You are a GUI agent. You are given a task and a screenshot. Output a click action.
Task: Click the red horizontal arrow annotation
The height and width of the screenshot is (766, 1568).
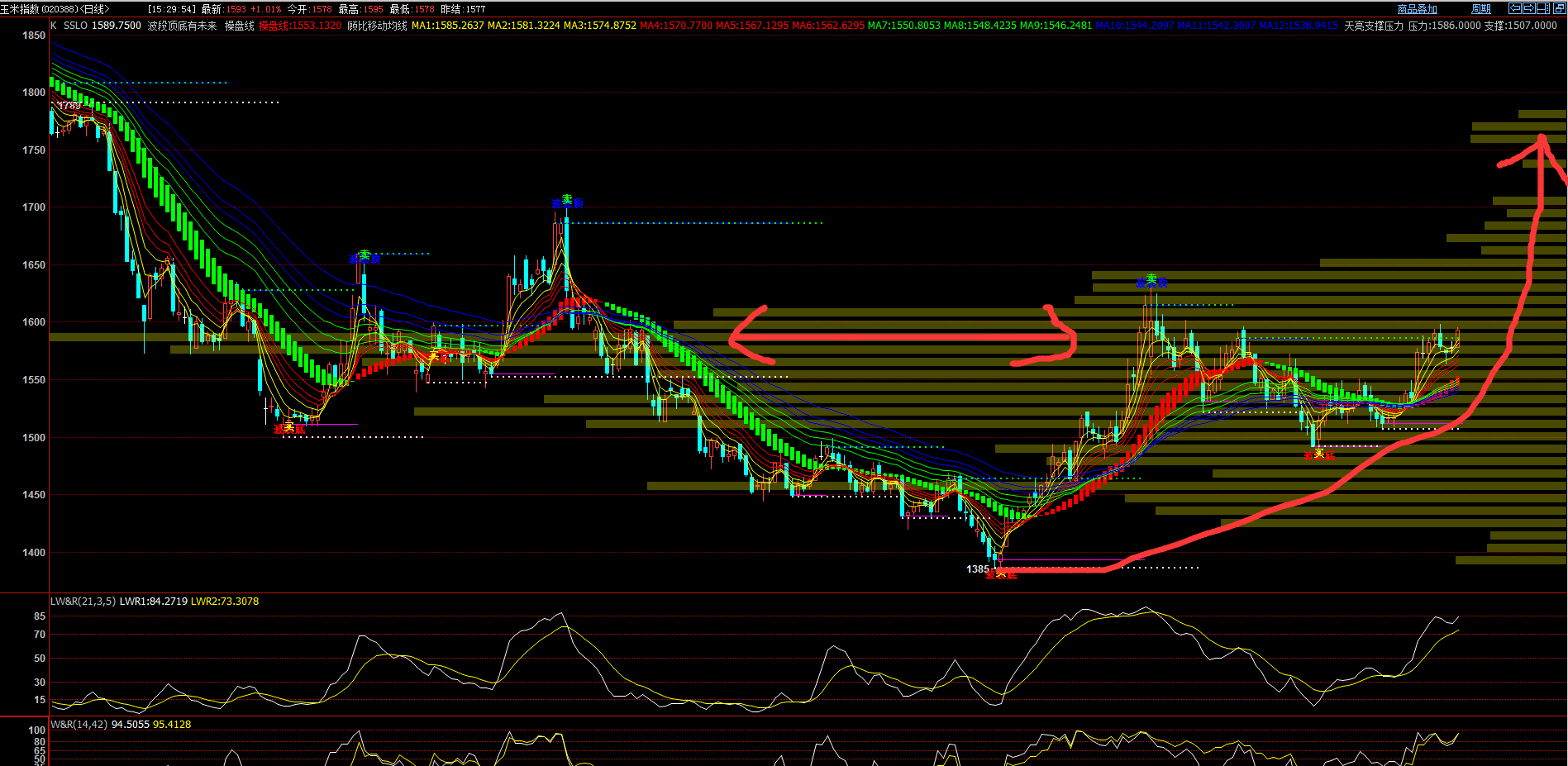[x=901, y=337]
